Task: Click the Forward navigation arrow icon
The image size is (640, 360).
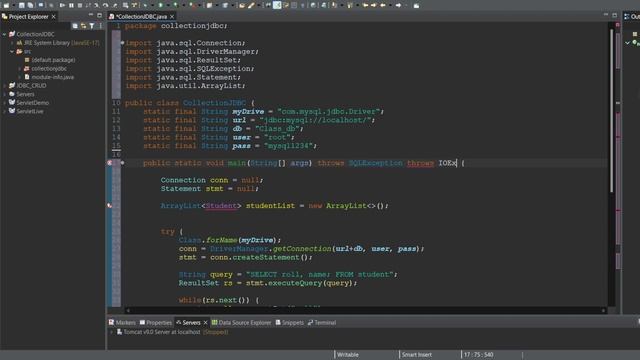Action: pos(399,5)
